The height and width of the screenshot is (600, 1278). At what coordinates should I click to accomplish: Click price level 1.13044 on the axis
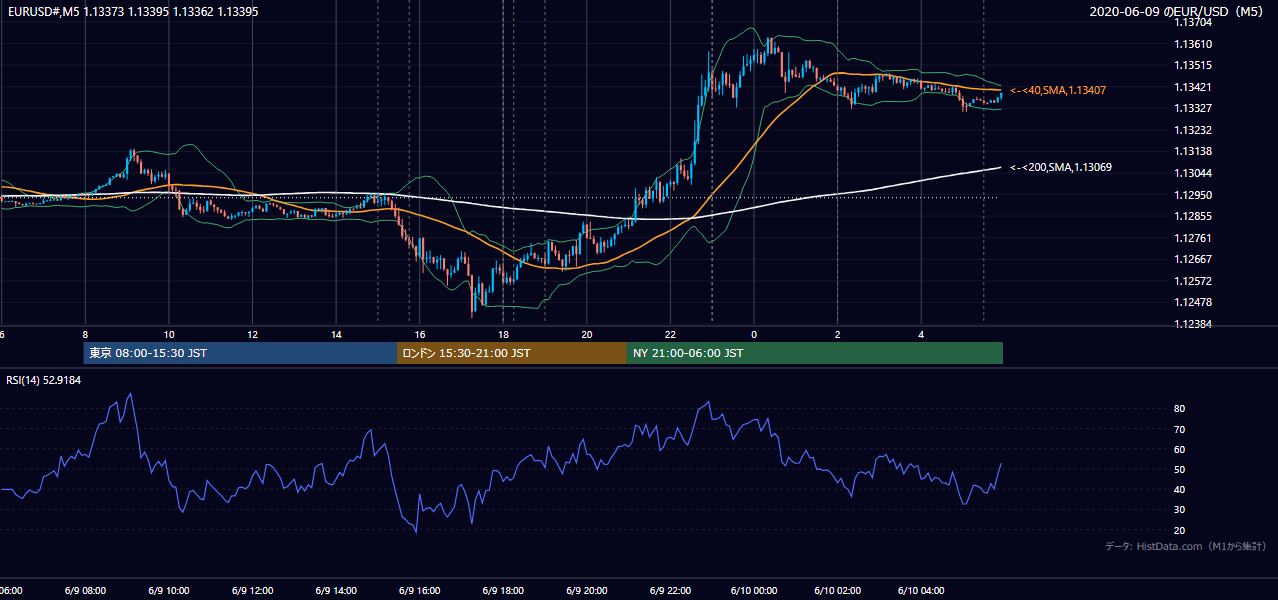click(x=1193, y=173)
